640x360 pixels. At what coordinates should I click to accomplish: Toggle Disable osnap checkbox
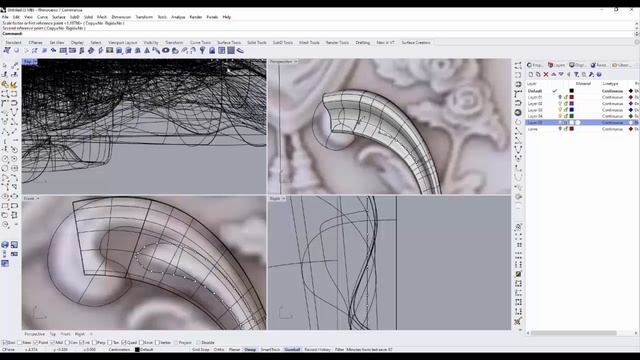pos(199,343)
